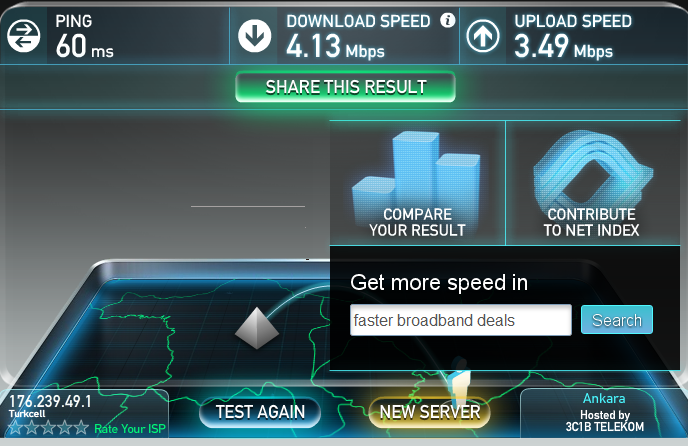Start test again with Test Again
The image size is (688, 446).
click(x=260, y=412)
